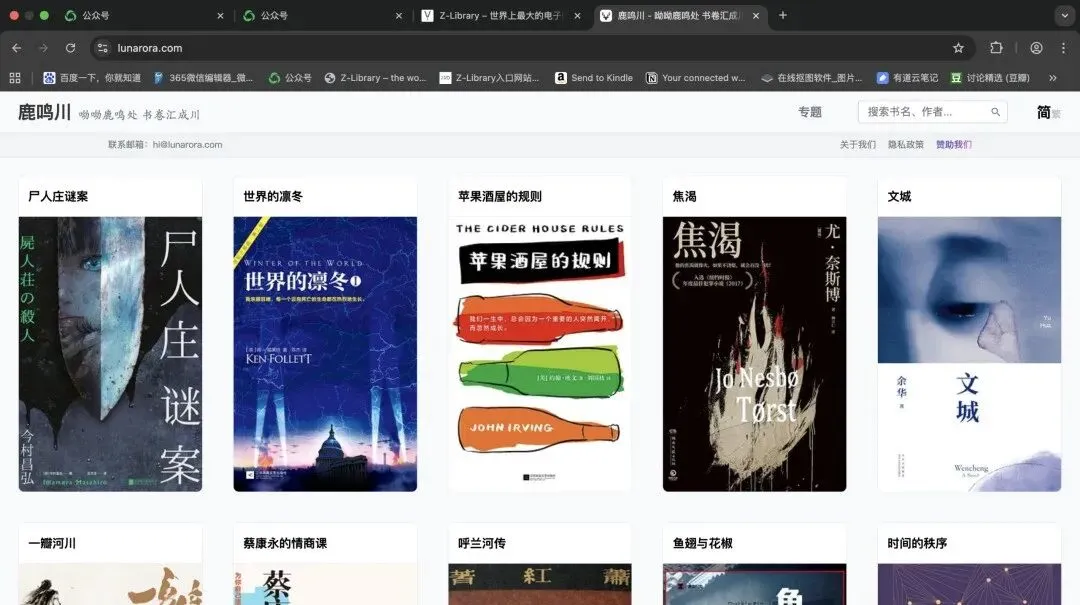Screen dimensions: 1080x605
Task: Close the Z-Library tab
Action: click(x=577, y=15)
